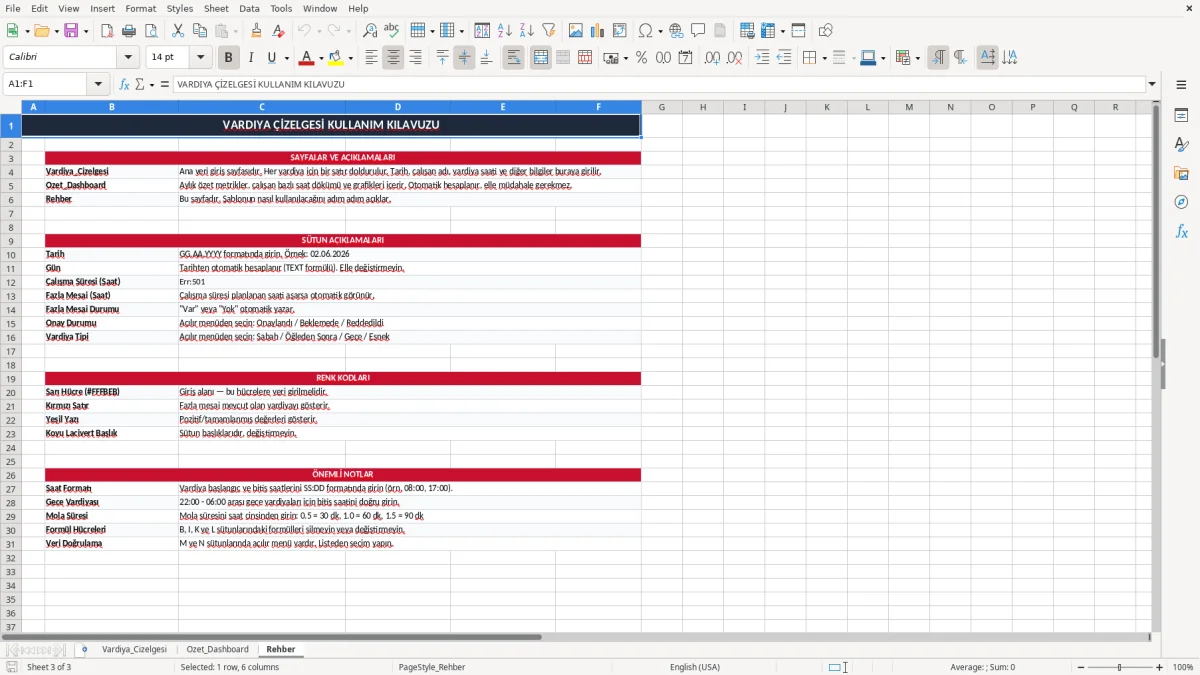Apply yellow background color swatch
Viewport: 1200px width, 675px height.
coord(336,58)
